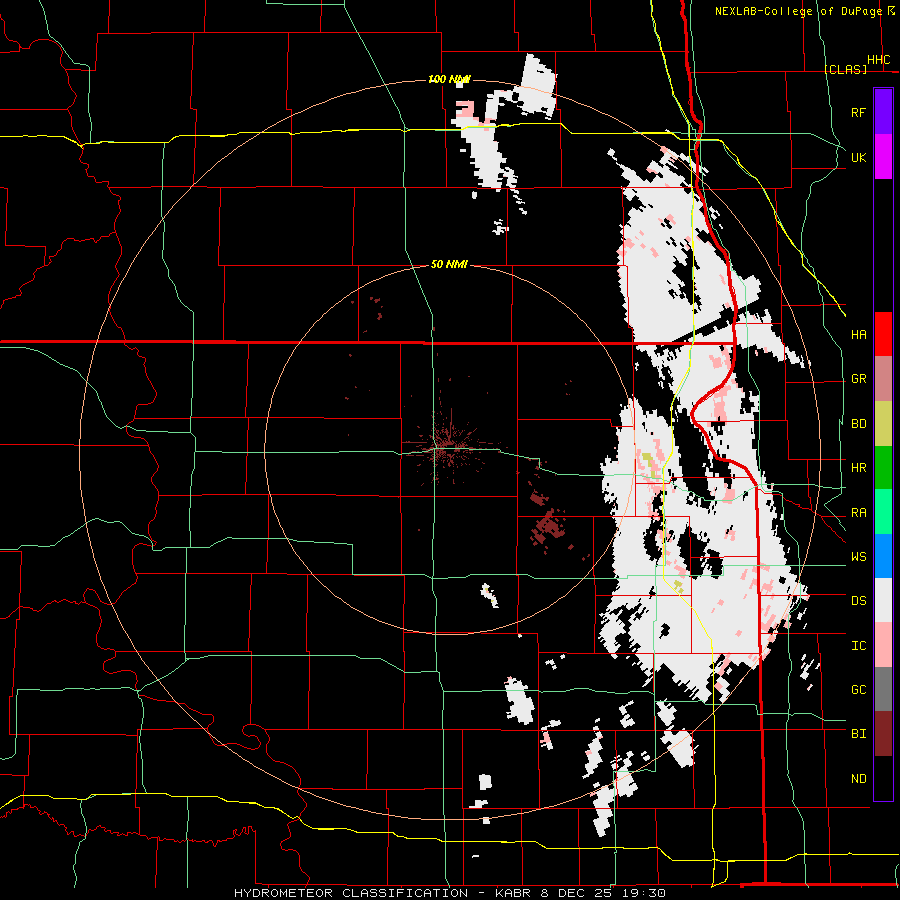Click the blue WS legend swatch
Screen dimensions: 900x900
tap(883, 556)
